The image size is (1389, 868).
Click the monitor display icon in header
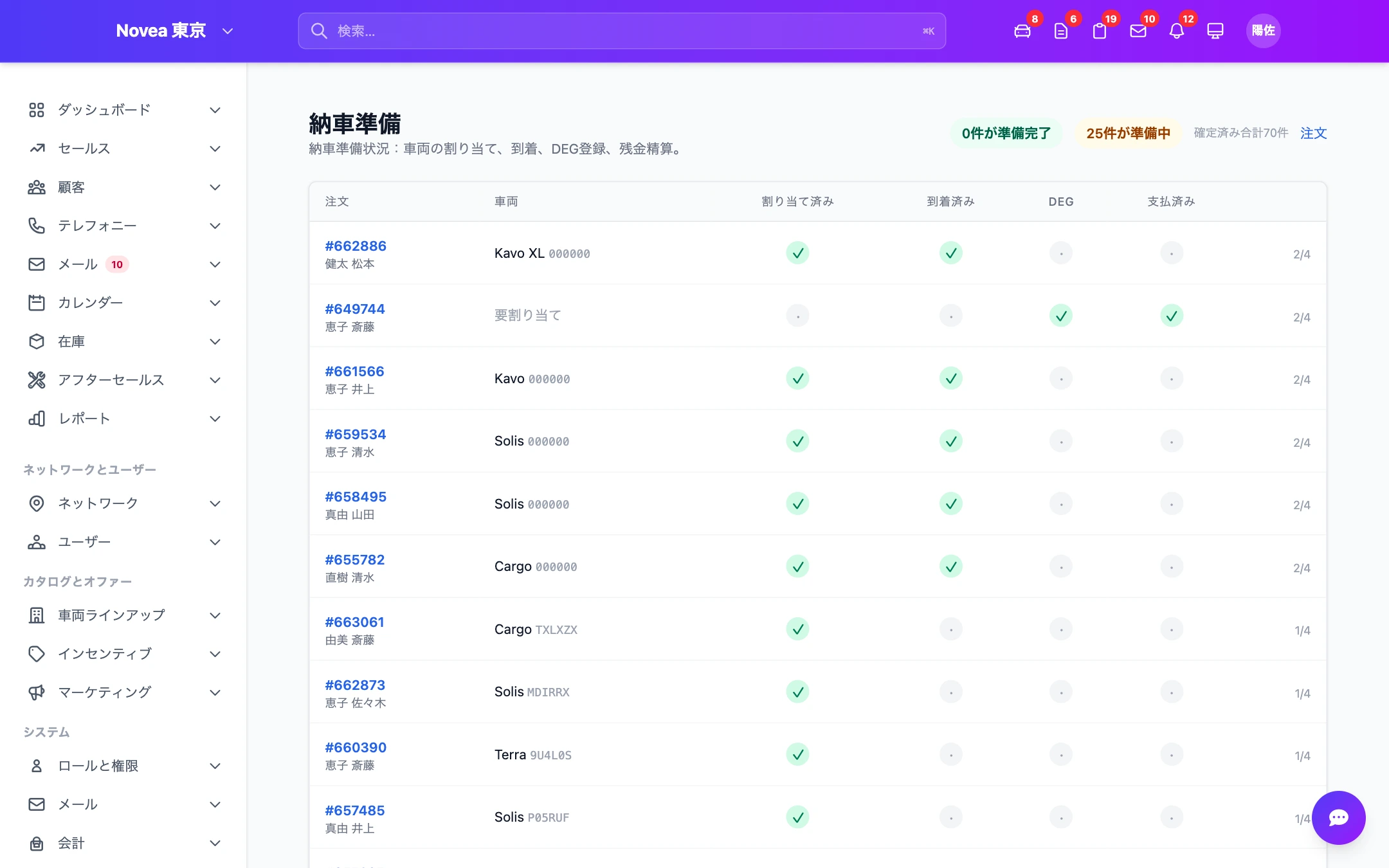coord(1215,31)
